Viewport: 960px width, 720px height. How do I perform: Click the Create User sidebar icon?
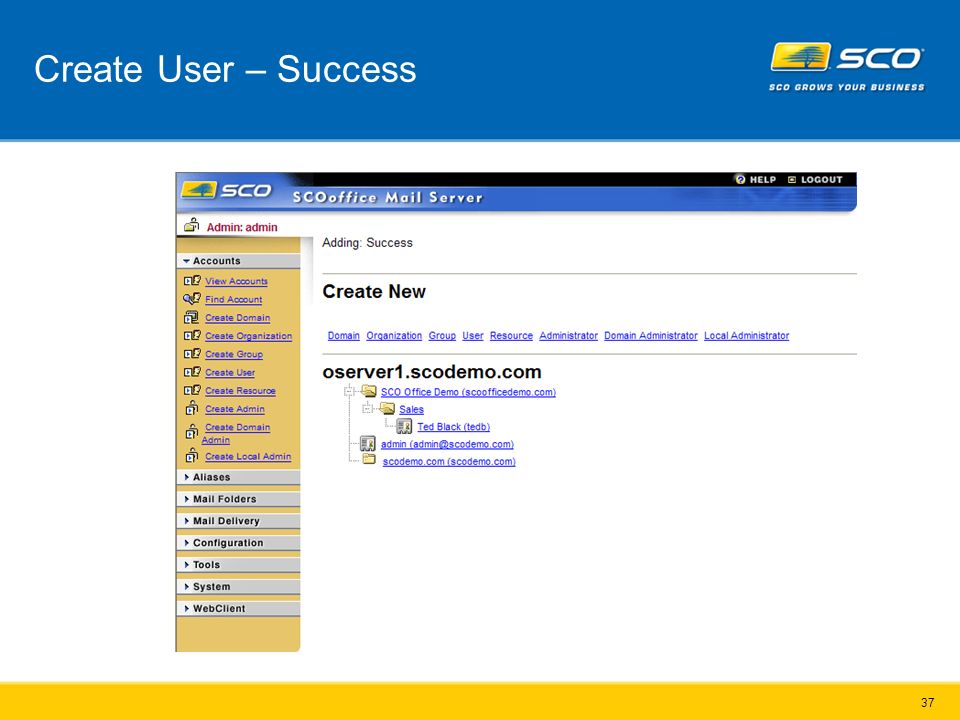pyautogui.click(x=192, y=372)
